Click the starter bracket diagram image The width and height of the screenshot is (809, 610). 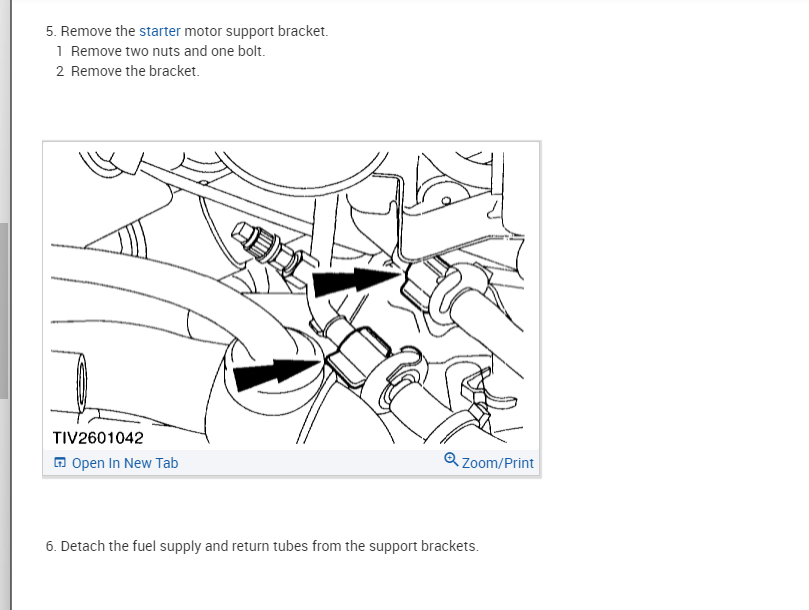pyautogui.click(x=292, y=297)
